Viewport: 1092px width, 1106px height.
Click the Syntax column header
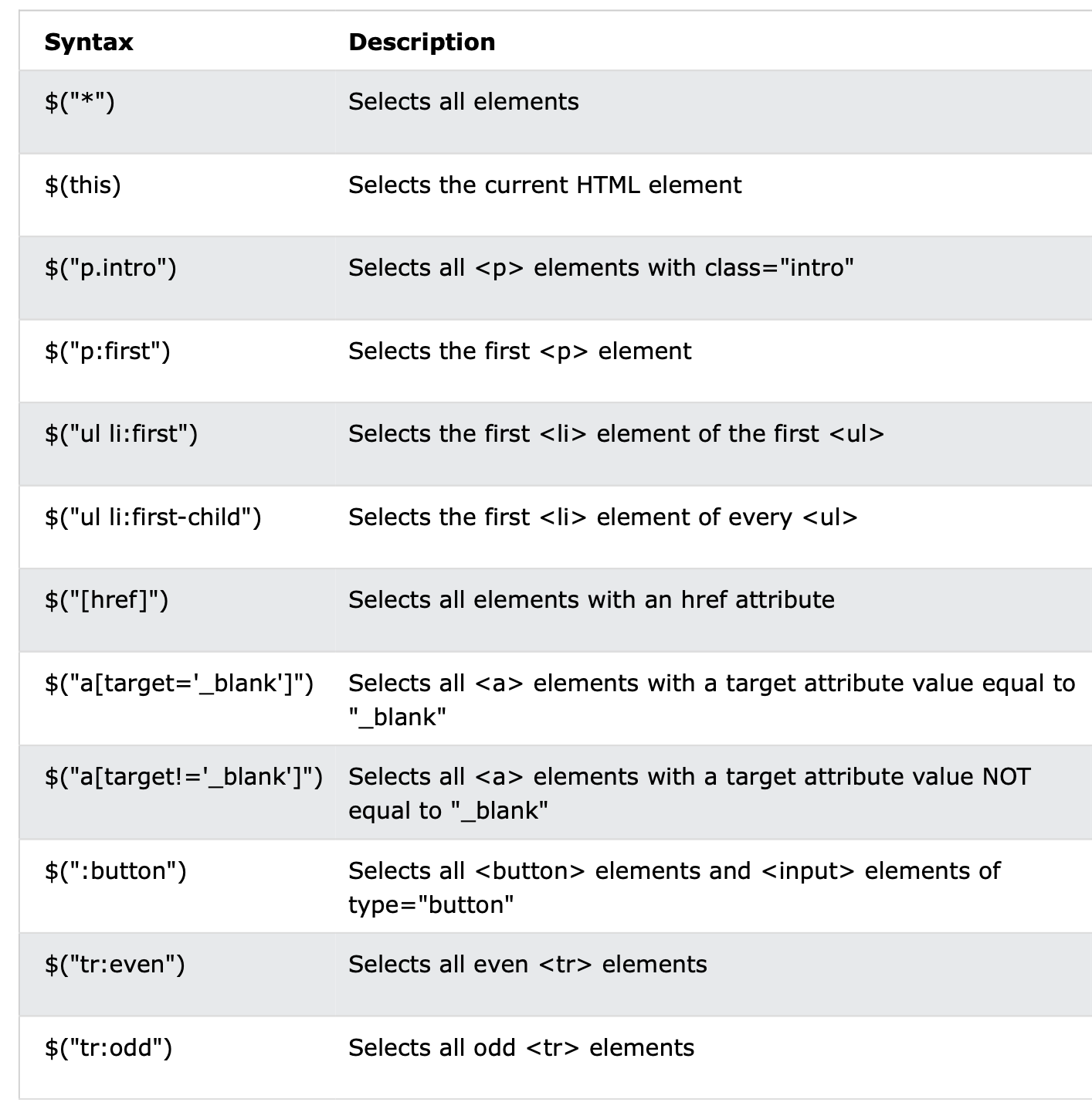[89, 42]
